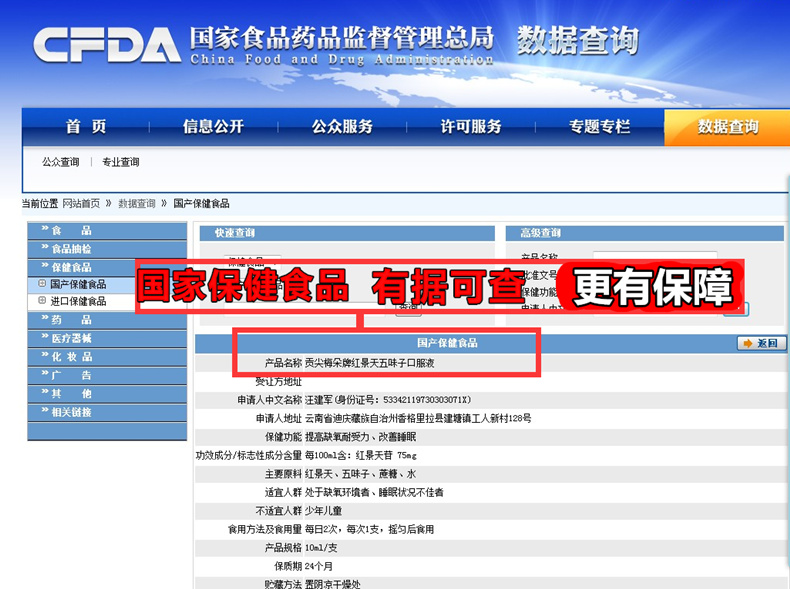Expand the 国产保健食品 tree node
This screenshot has width=790, height=589.
(x=42, y=285)
